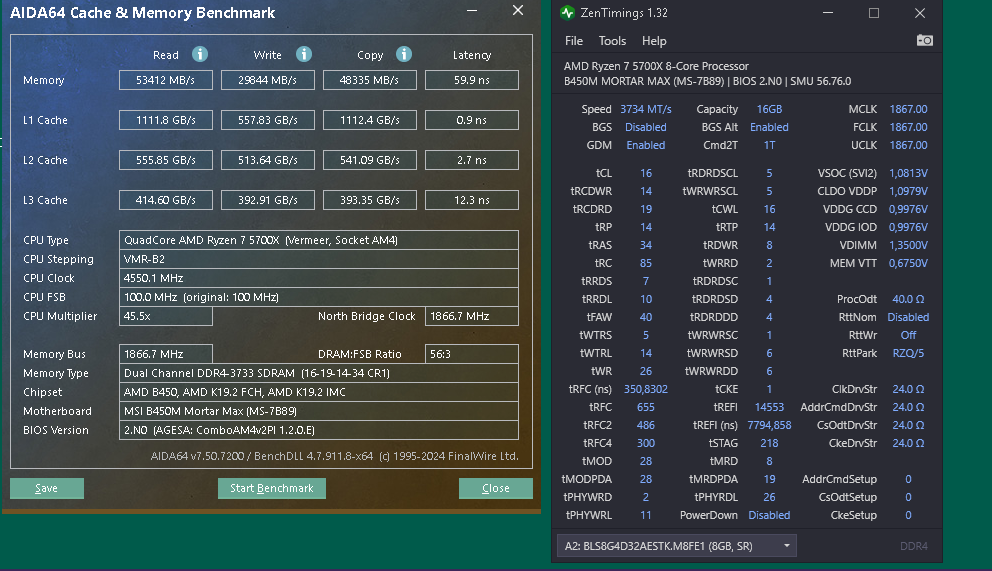992x571 pixels.
Task: Click the tWR value 26
Action: (645, 371)
